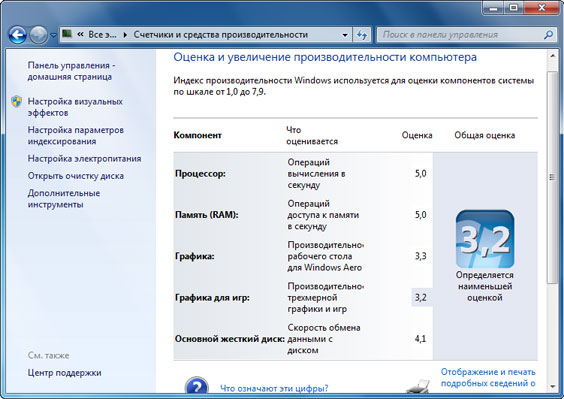Go back with the blue Back arrow

click(18, 35)
